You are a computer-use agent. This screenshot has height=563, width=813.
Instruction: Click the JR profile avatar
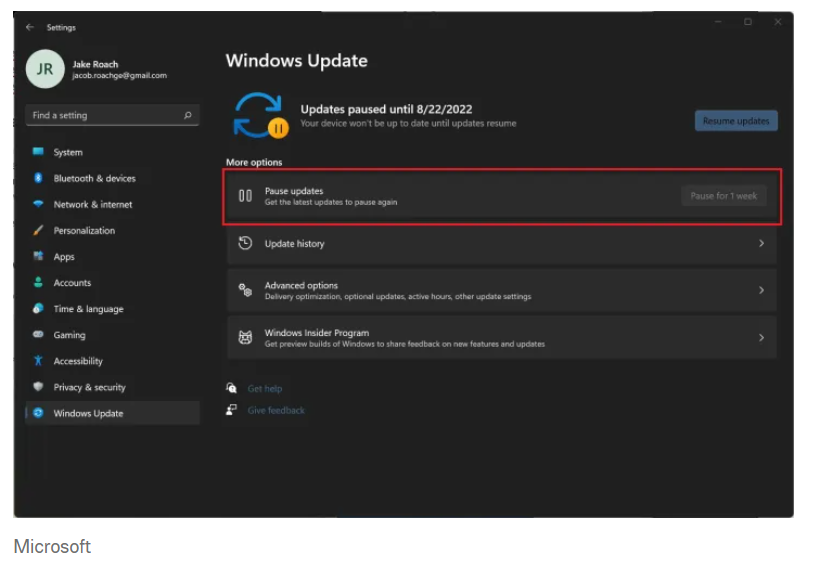coord(45,69)
